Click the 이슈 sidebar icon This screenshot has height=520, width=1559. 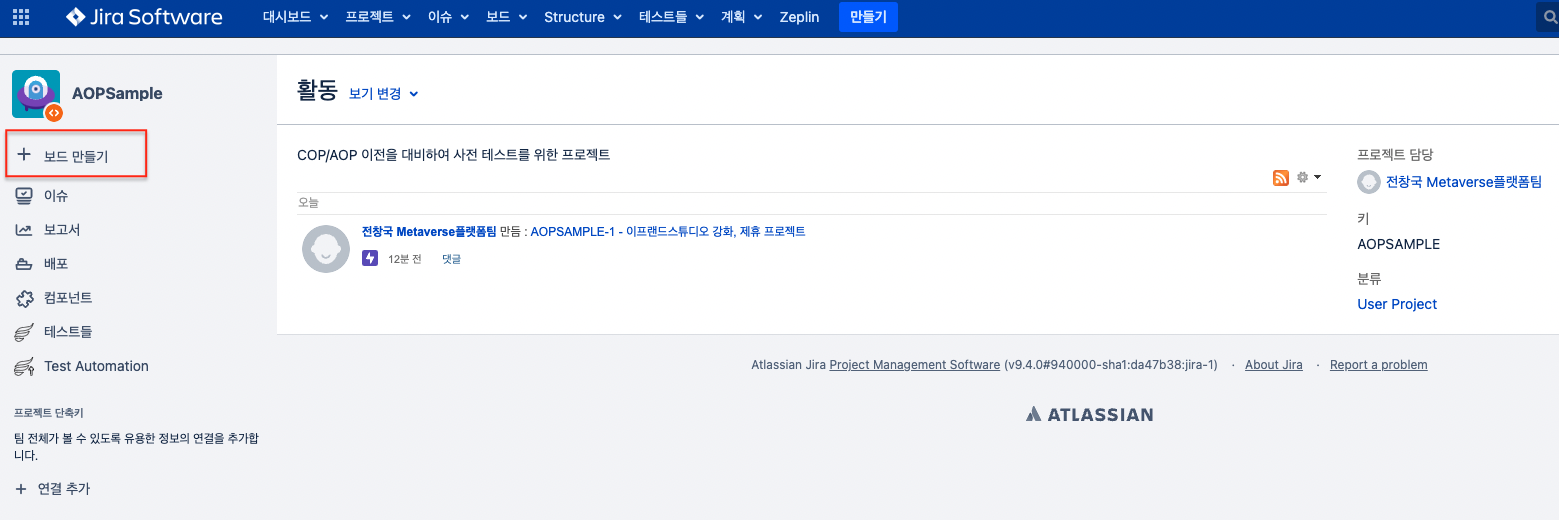pyautogui.click(x=25, y=196)
